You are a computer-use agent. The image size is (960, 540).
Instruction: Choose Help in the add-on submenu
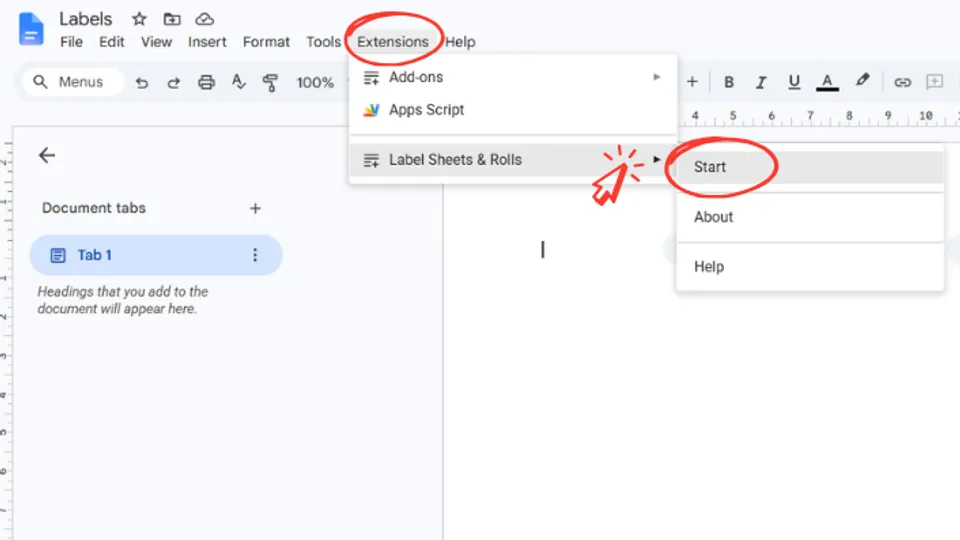tap(809, 267)
